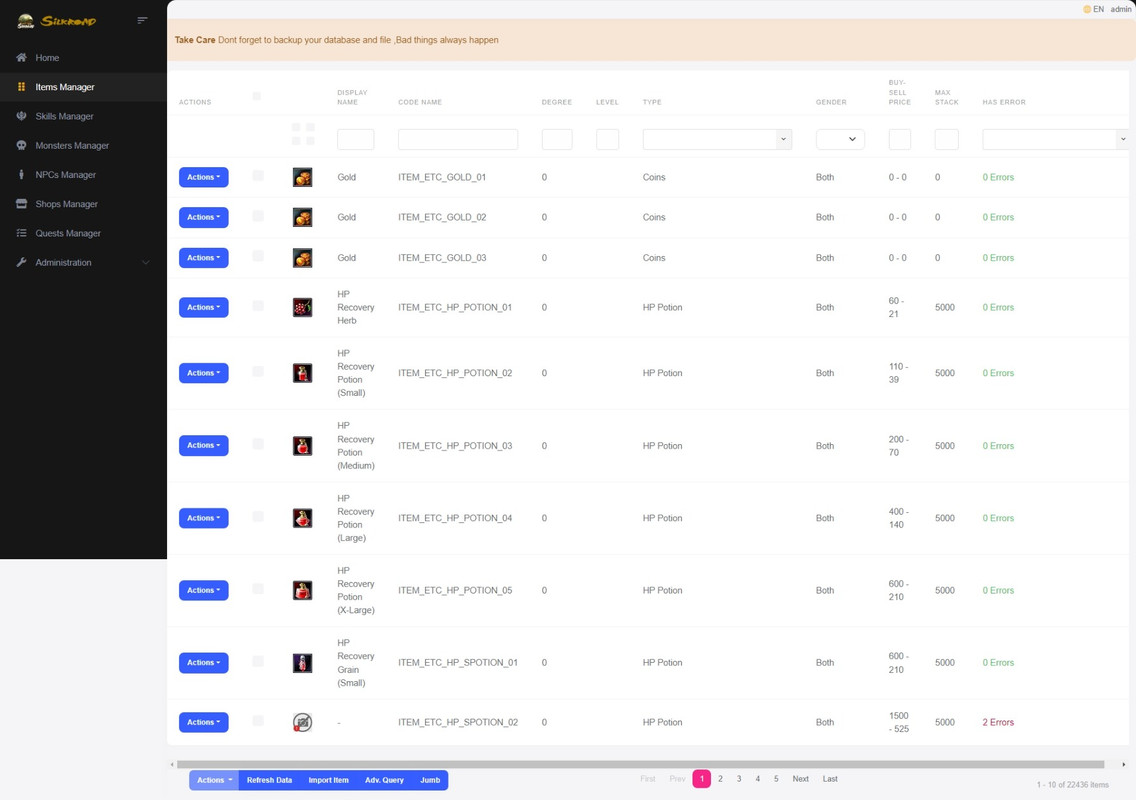This screenshot has height=800, width=1136.
Task: Click the Silkroad logo in sidebar
Action: pos(57,21)
